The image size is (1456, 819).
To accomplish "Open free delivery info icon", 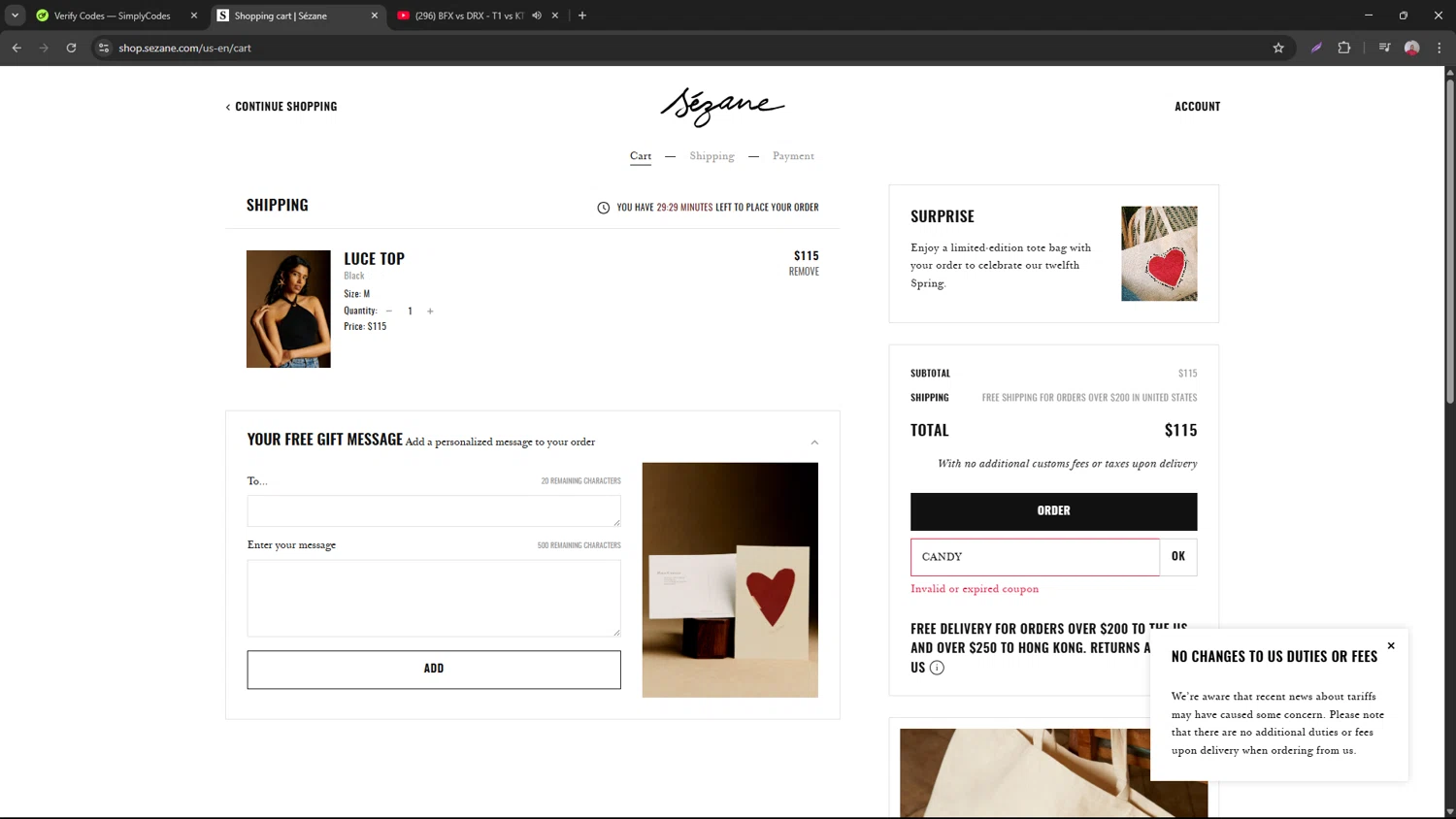I will (x=937, y=668).
